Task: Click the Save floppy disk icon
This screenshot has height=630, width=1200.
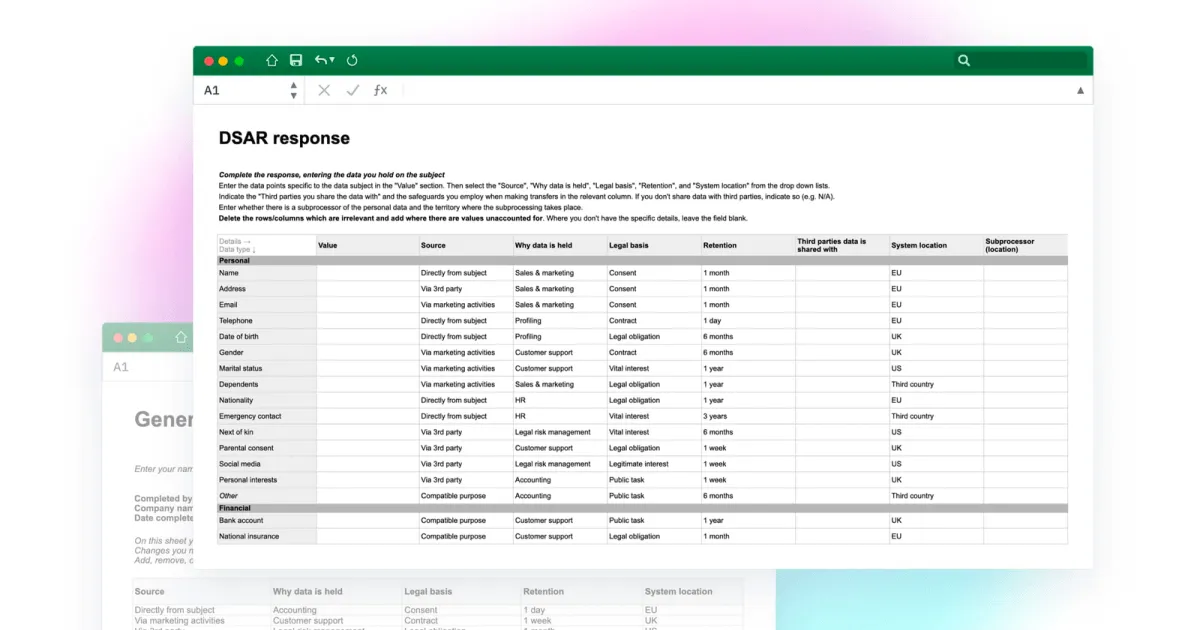Action: point(296,60)
